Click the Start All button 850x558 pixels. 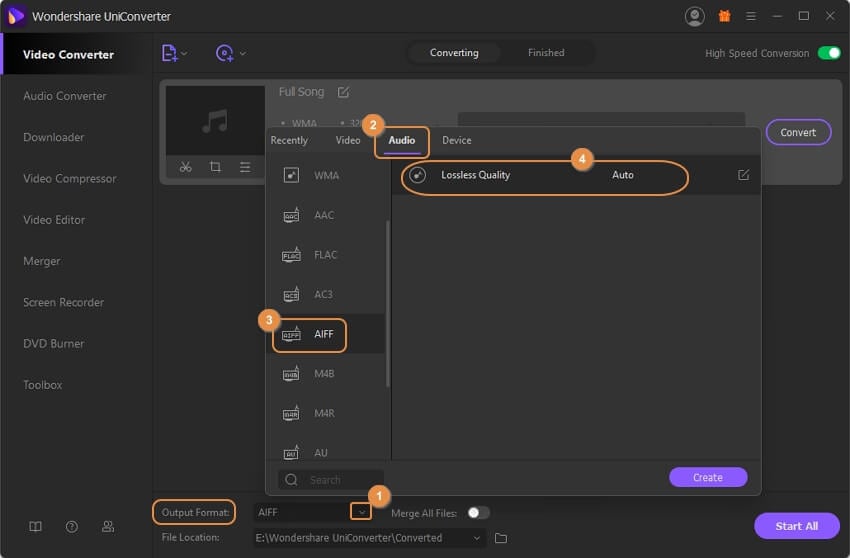(x=796, y=526)
